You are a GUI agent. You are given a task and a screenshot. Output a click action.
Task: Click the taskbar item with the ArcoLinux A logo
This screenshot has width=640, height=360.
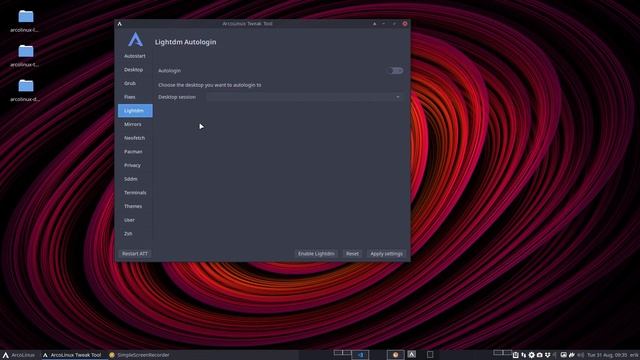[411, 355]
